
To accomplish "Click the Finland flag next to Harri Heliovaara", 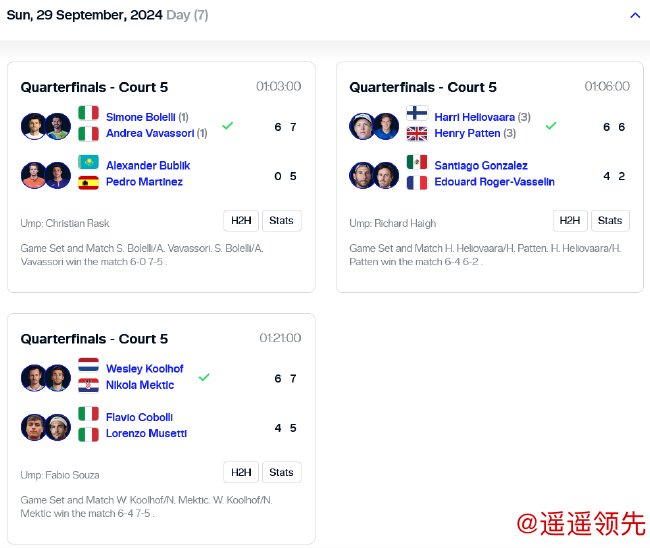I will 417,116.
